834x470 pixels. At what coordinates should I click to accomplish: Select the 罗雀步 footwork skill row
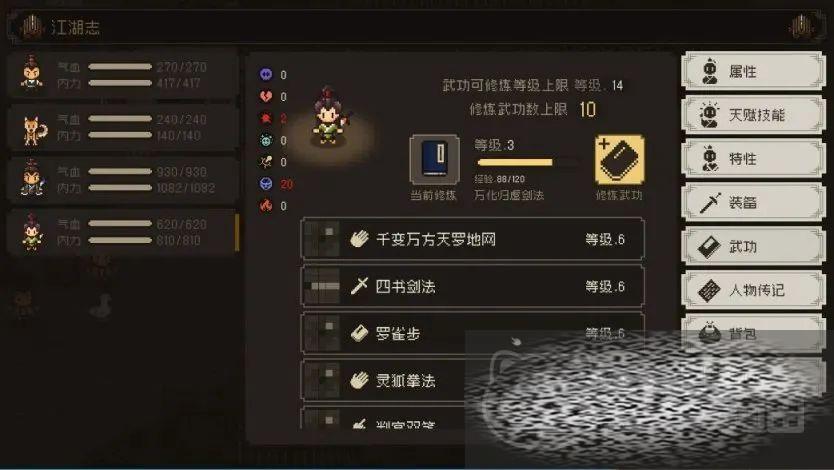(473, 333)
